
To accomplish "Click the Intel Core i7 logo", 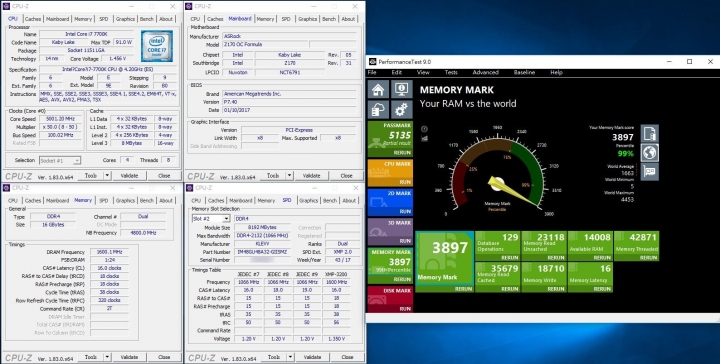I will click(x=157, y=46).
